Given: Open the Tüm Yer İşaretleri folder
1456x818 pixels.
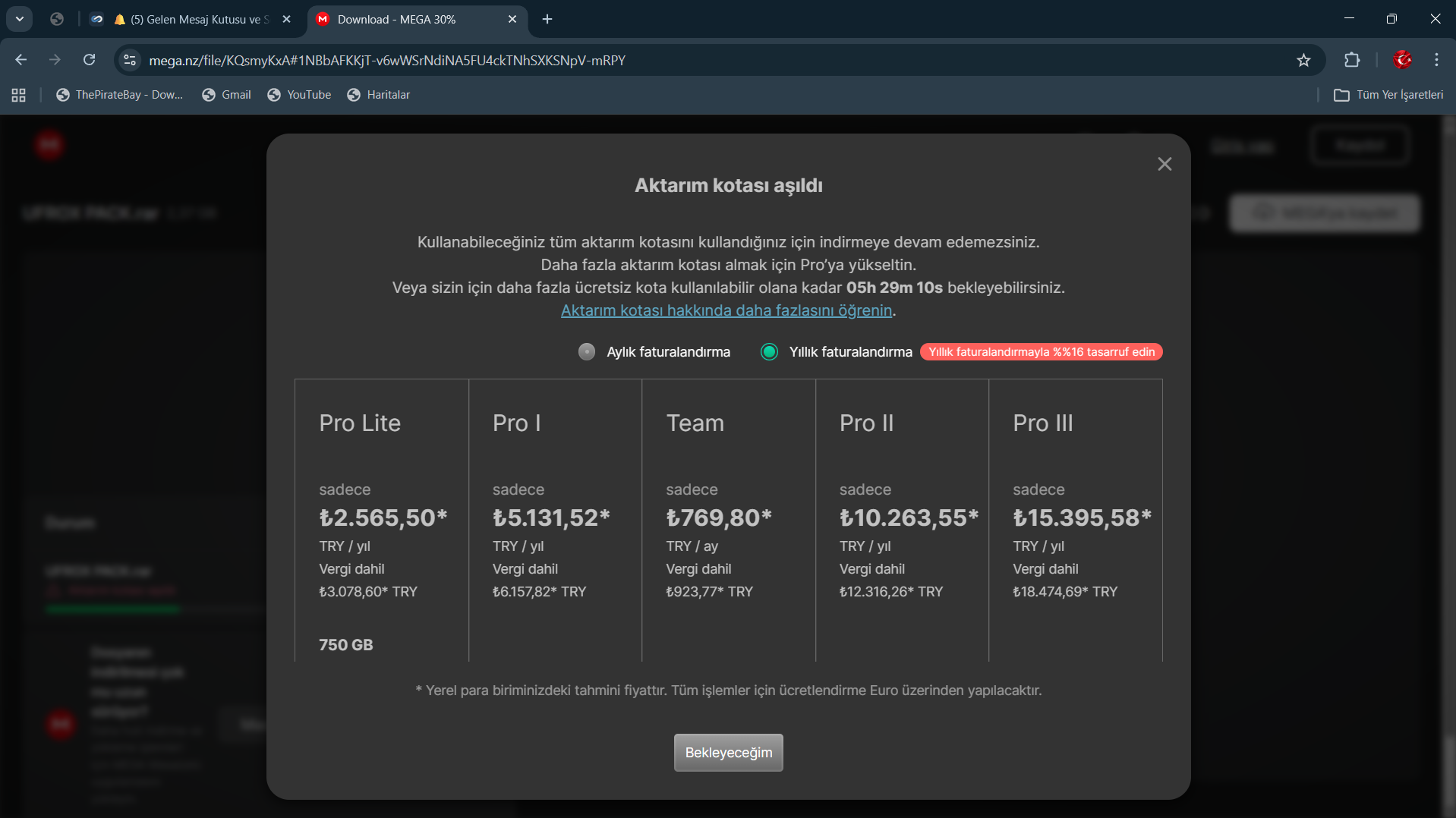Looking at the screenshot, I should tap(1389, 95).
